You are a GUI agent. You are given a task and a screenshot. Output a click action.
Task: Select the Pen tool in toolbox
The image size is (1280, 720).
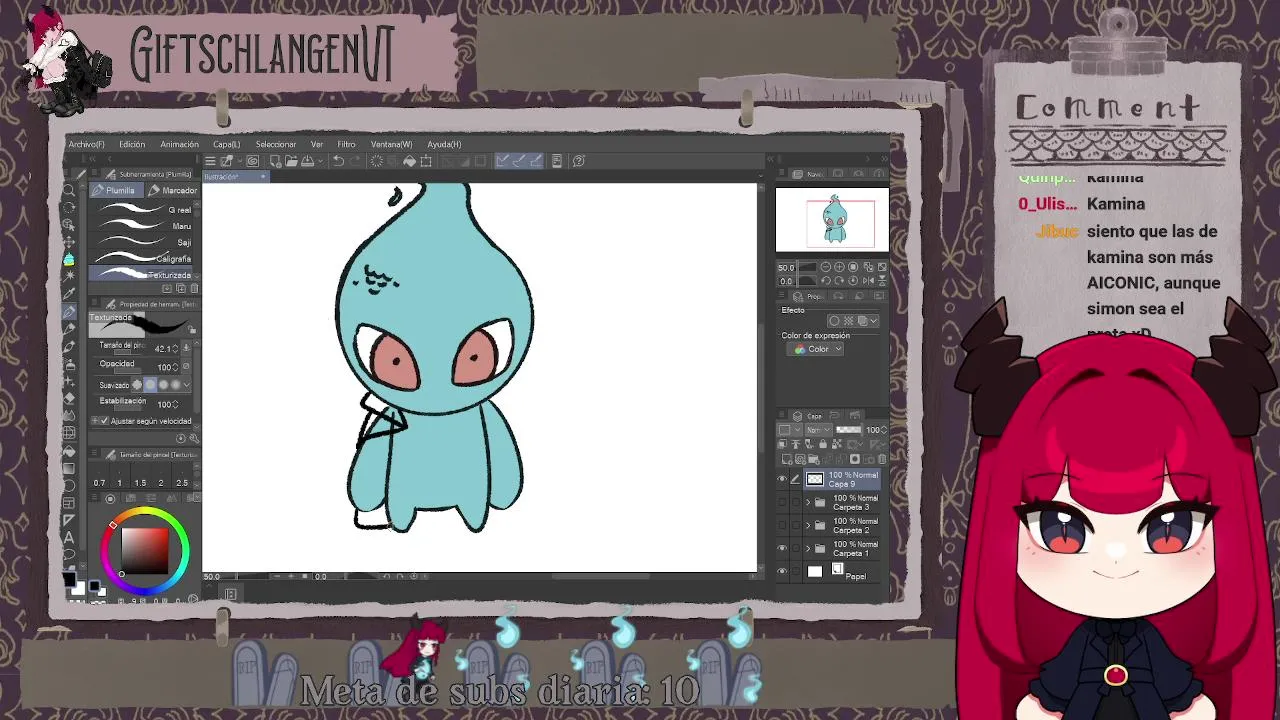tap(69, 311)
